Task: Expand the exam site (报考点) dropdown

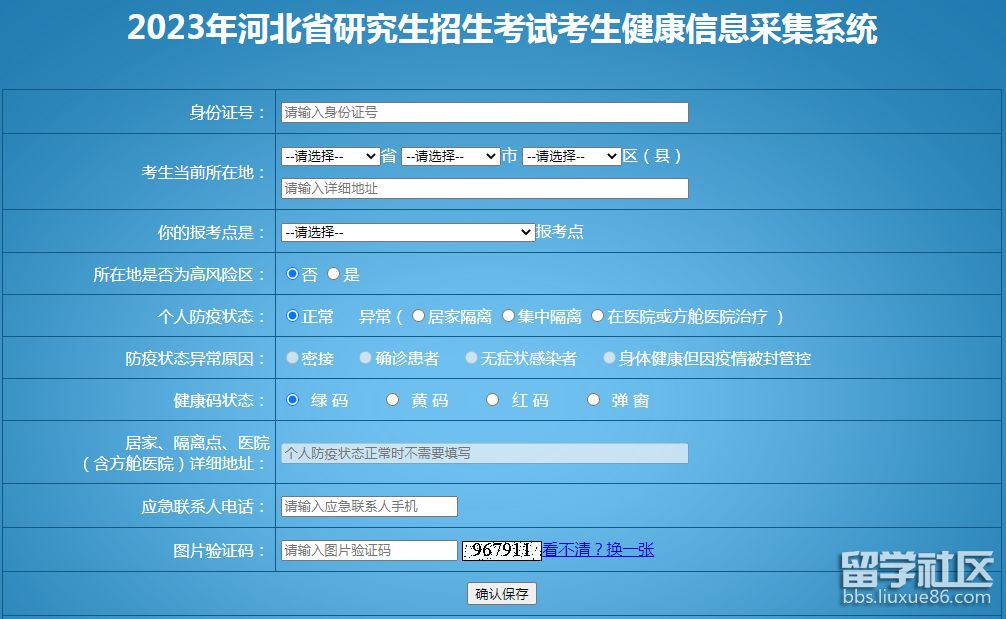Action: (408, 232)
